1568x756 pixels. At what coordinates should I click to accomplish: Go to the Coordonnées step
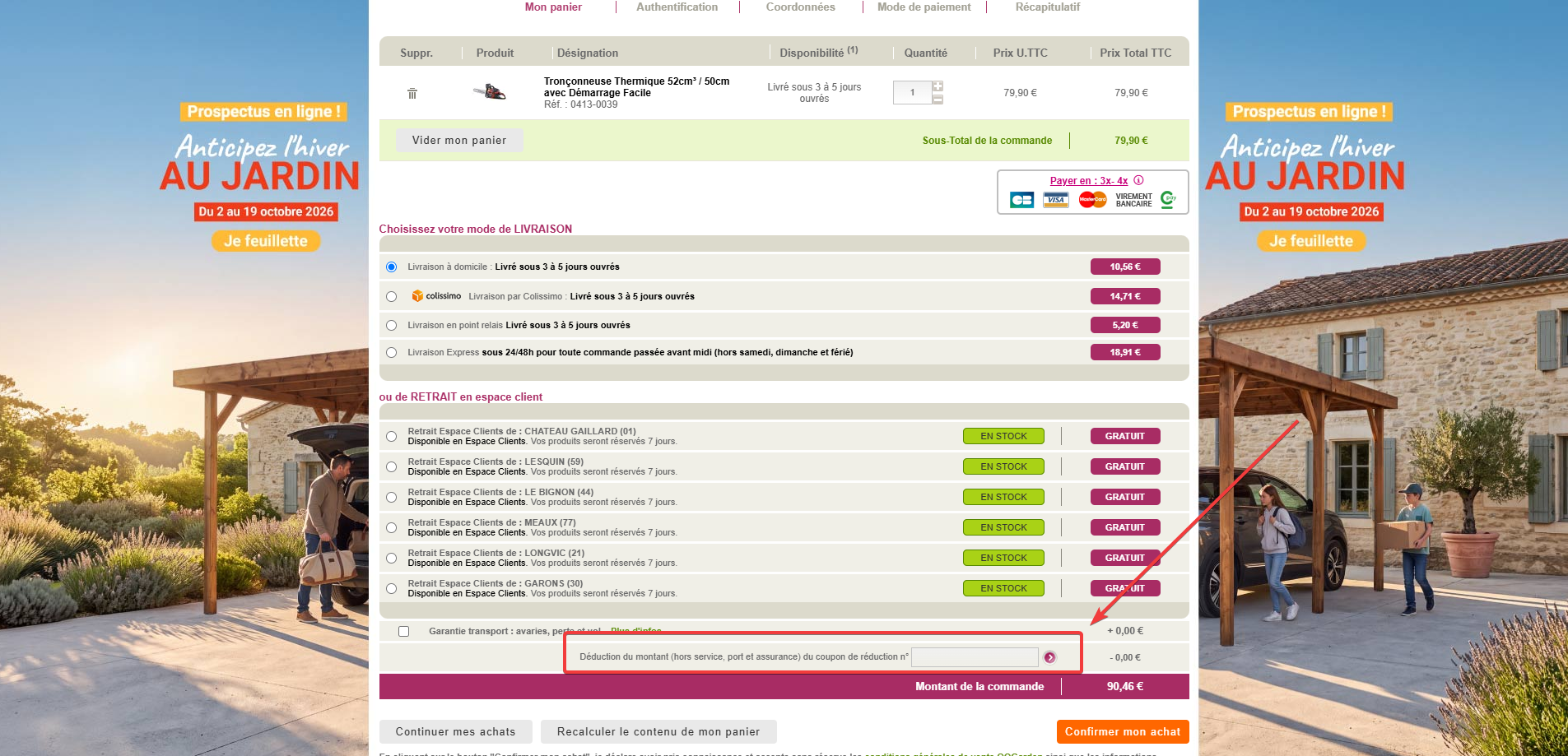(x=800, y=7)
